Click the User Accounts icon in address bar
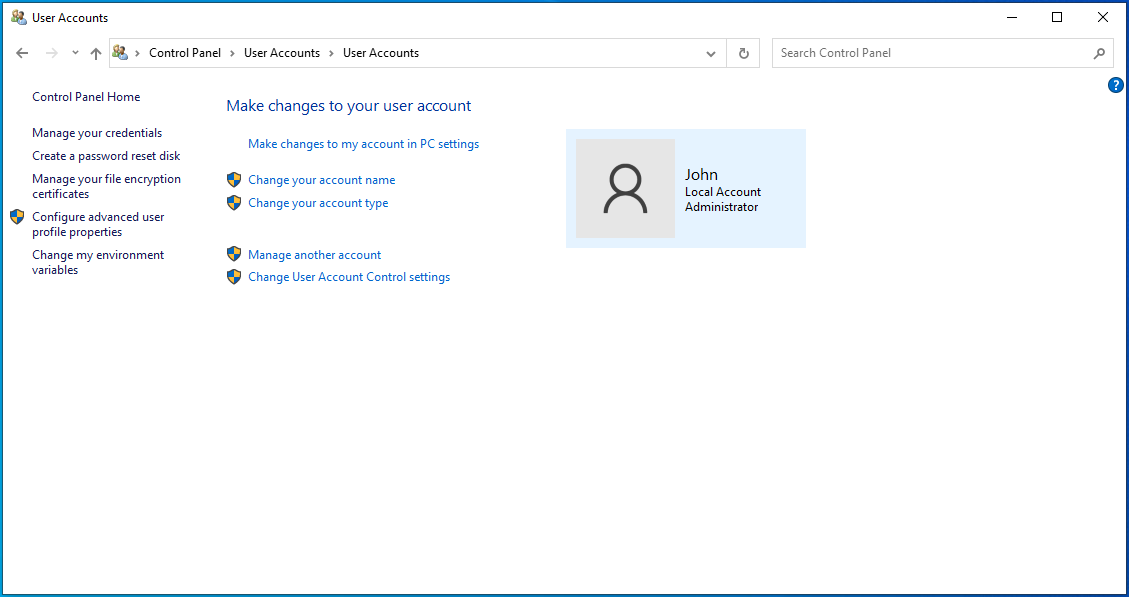Screen dimensions: 1129x597 (121, 53)
